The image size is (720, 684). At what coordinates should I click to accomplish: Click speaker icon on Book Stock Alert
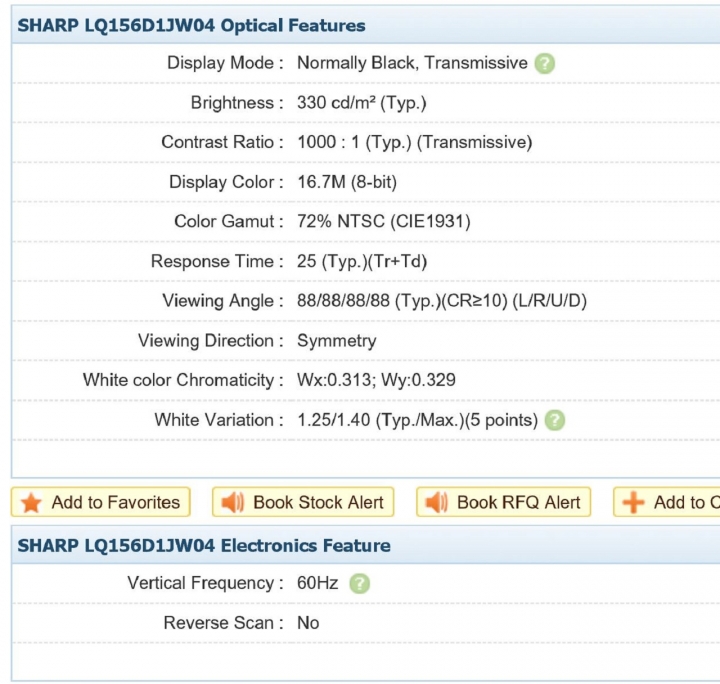tap(232, 503)
